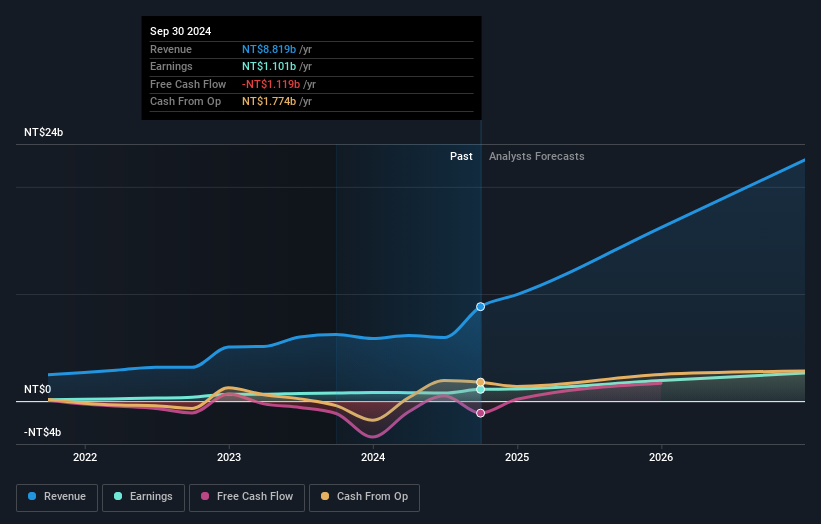Toggle the Free Cash Flow legend button
The image size is (821, 524).
[x=247, y=497]
